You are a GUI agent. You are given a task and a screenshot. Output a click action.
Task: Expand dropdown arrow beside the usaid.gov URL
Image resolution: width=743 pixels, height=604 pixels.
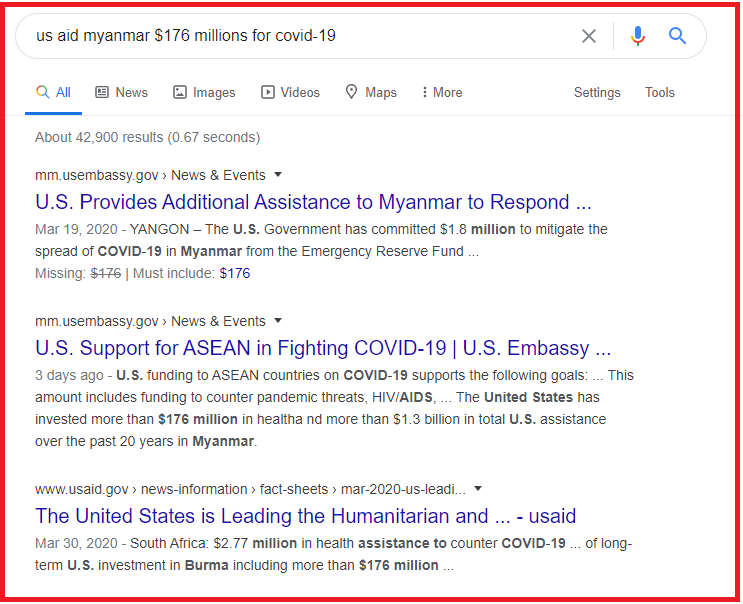pos(478,489)
